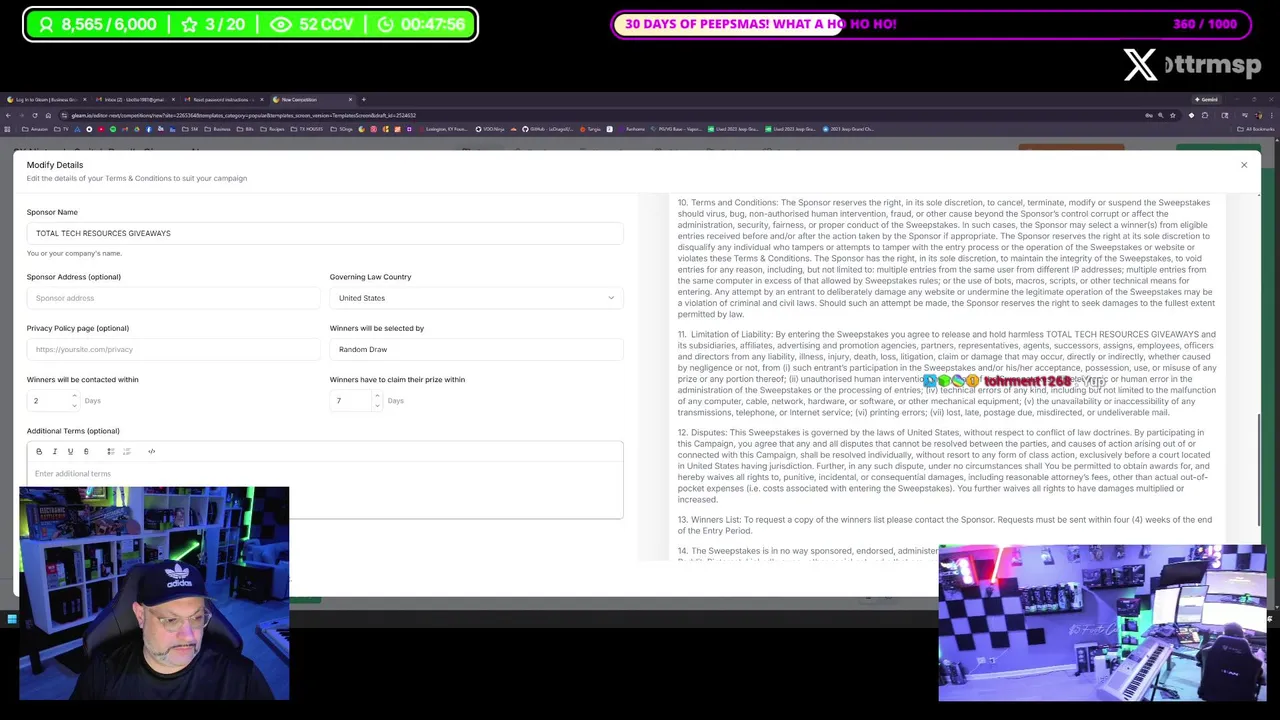The height and width of the screenshot is (720, 1280).
Task: Open the Amazon bookmarks folder
Action: click(35, 129)
